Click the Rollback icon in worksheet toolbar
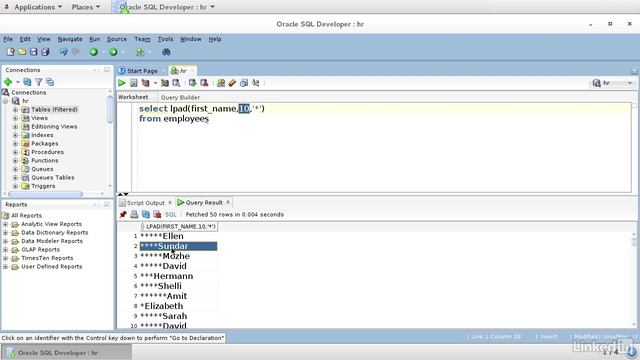The height and width of the screenshot is (360, 640). pos(204,83)
